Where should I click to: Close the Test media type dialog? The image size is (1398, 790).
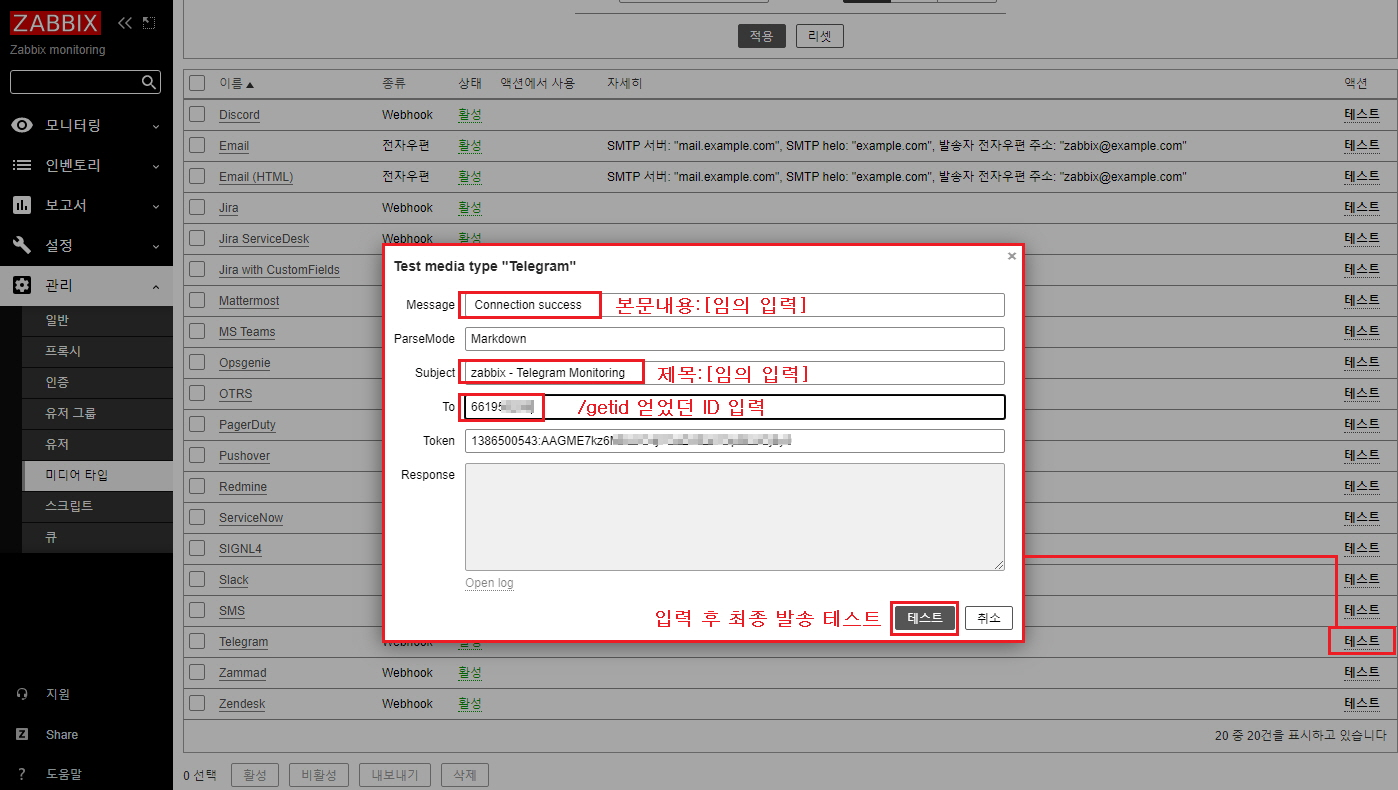pyautogui.click(x=1012, y=256)
